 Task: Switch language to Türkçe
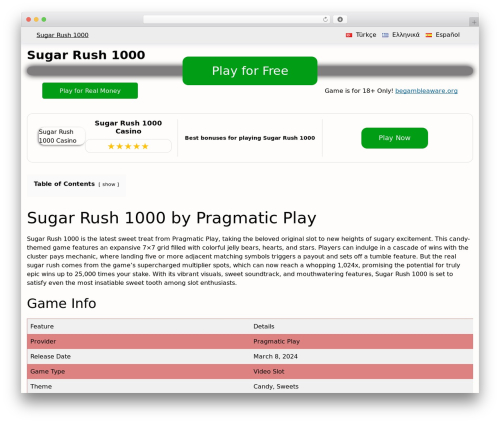(366, 35)
